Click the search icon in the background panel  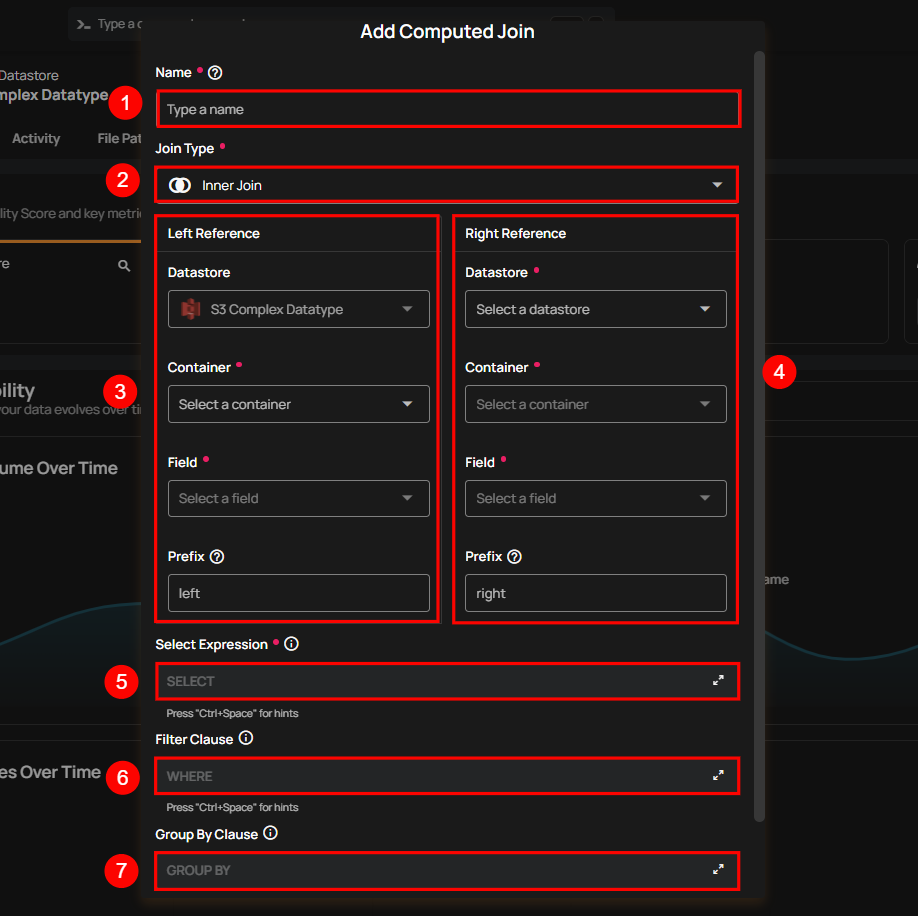pyautogui.click(x=124, y=266)
